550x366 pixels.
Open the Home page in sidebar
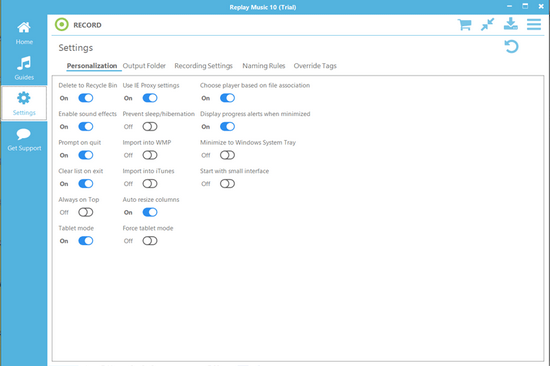[24, 33]
